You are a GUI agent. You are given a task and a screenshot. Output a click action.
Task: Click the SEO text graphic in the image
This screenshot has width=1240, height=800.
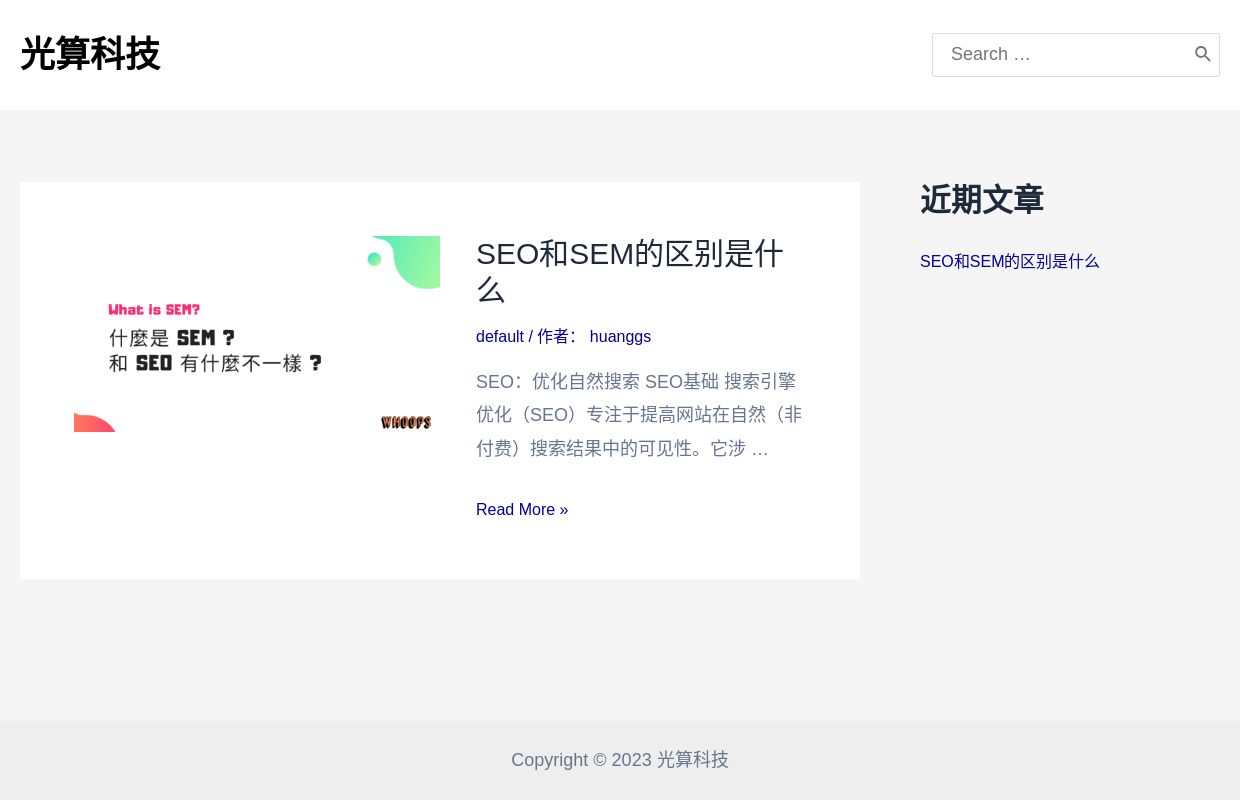coord(154,363)
